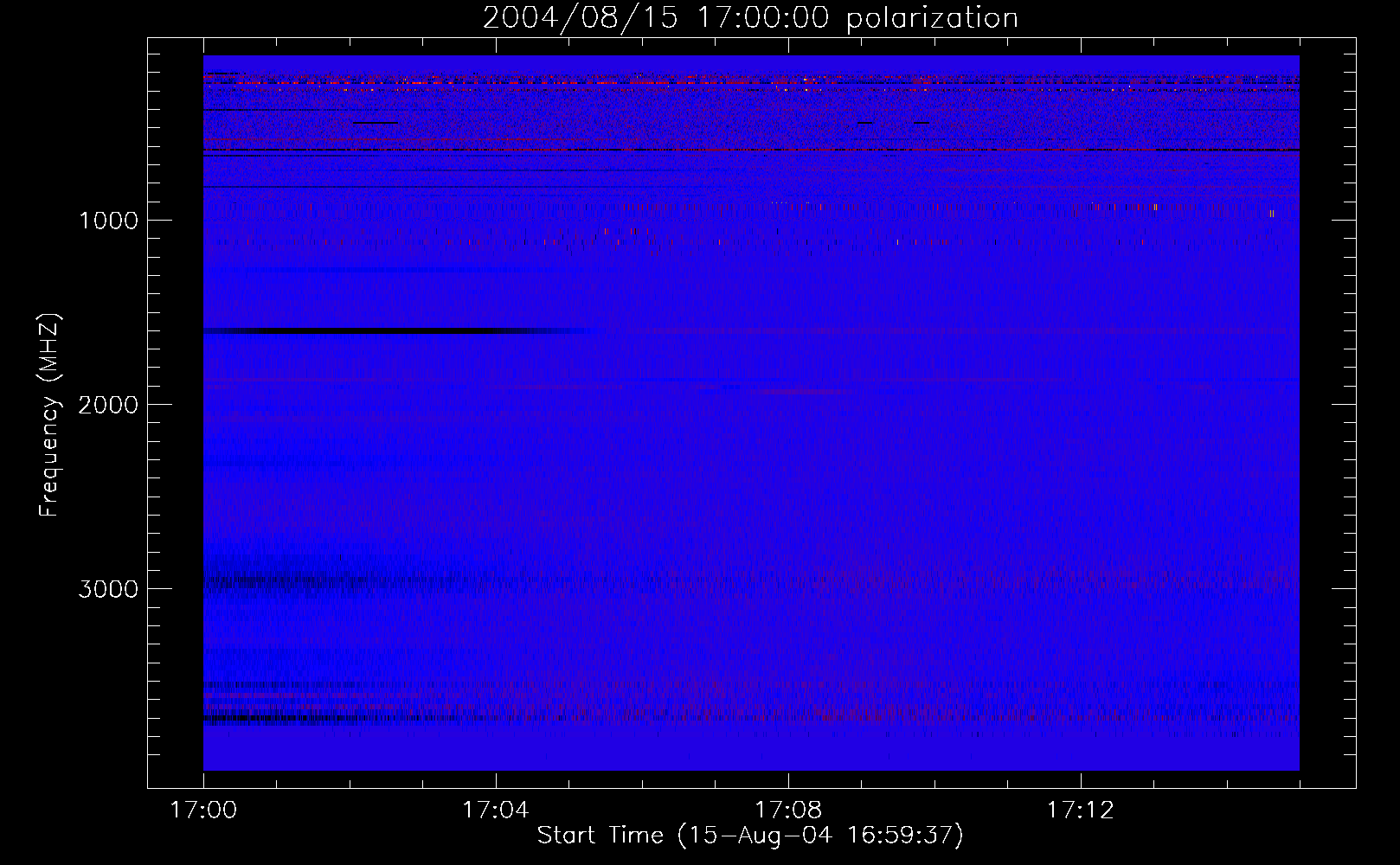
Task: Click the "2000" frequency tick label
Action: pos(108,404)
